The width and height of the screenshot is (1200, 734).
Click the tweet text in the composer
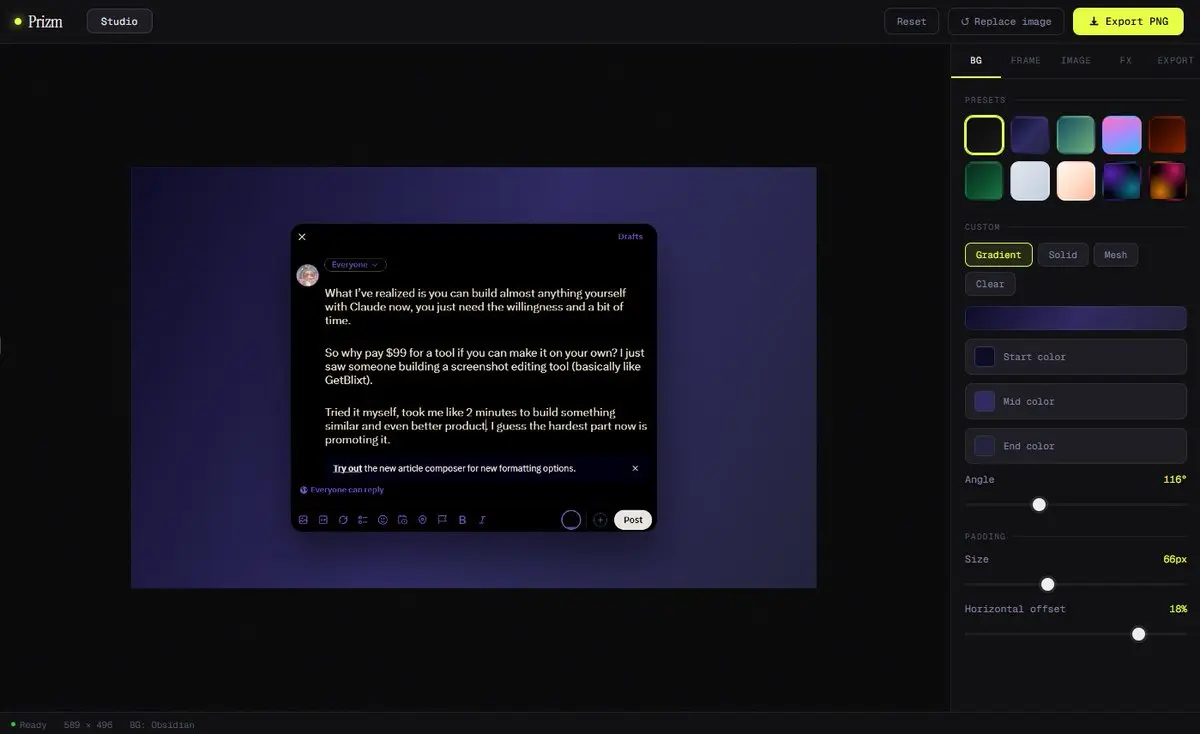[x=486, y=366]
